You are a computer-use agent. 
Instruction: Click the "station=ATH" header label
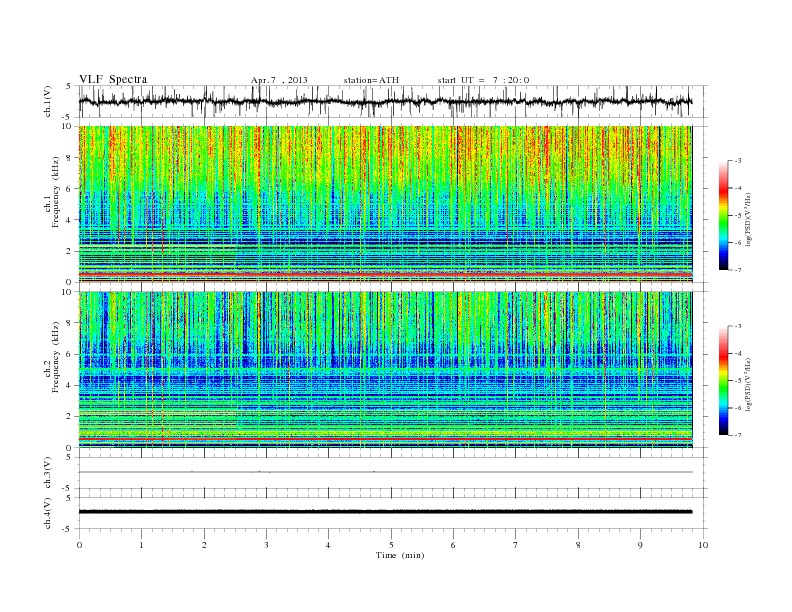pos(371,80)
